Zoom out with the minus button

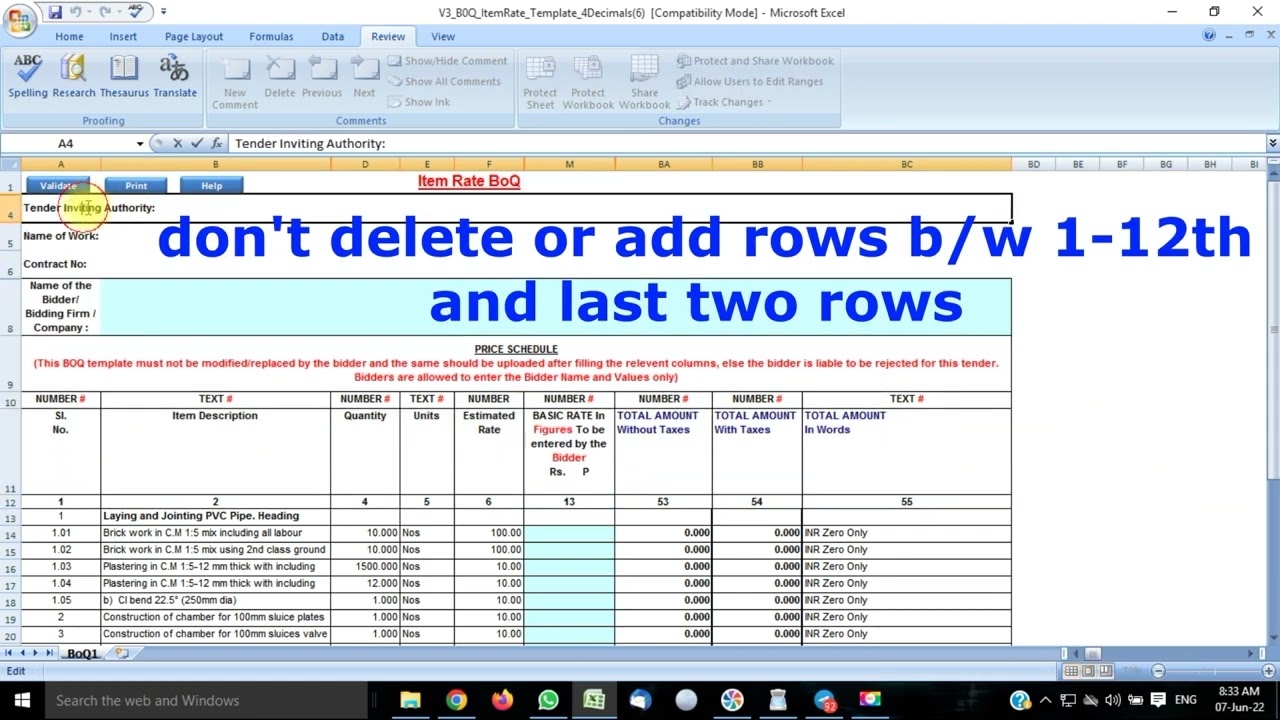[1158, 671]
